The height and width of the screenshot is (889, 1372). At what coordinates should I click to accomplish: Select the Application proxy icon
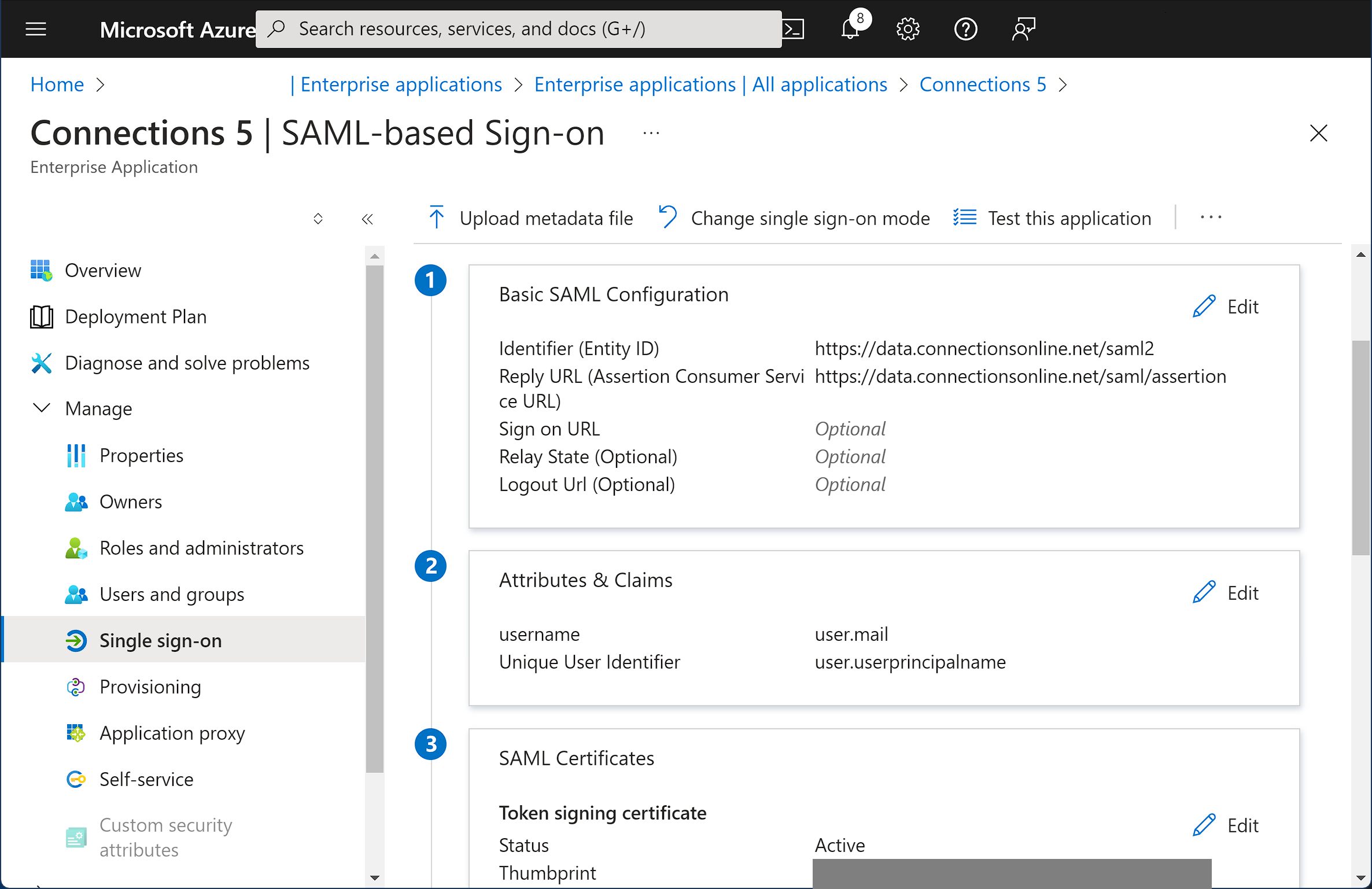tap(76, 733)
